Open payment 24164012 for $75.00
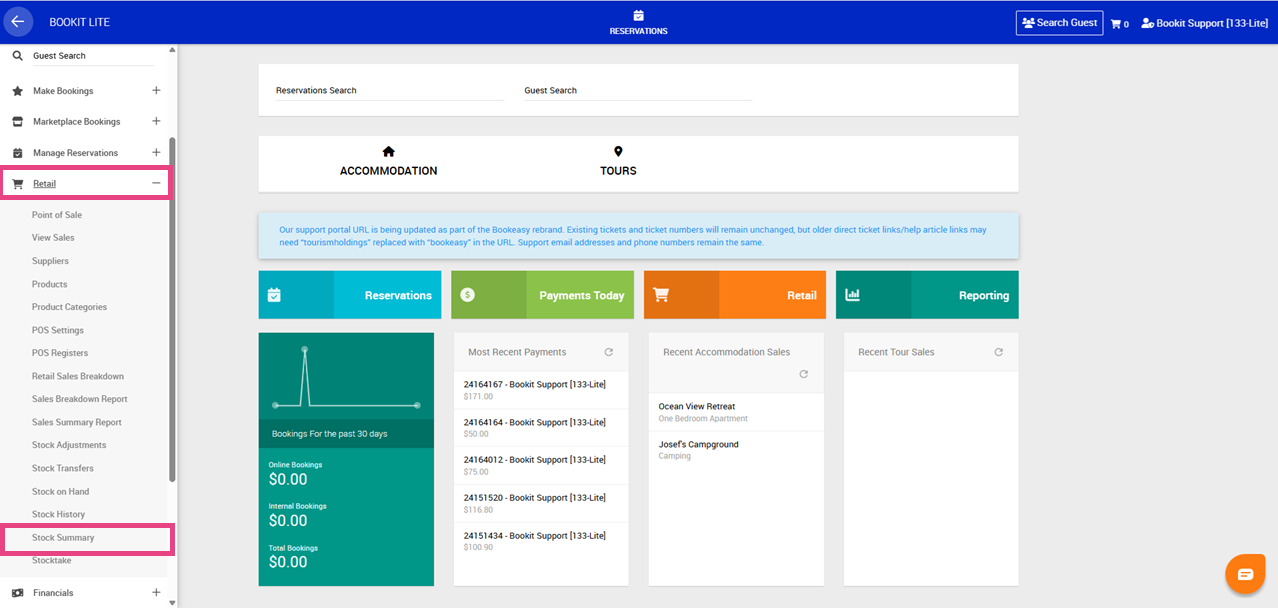1278x608 pixels. coord(541,466)
